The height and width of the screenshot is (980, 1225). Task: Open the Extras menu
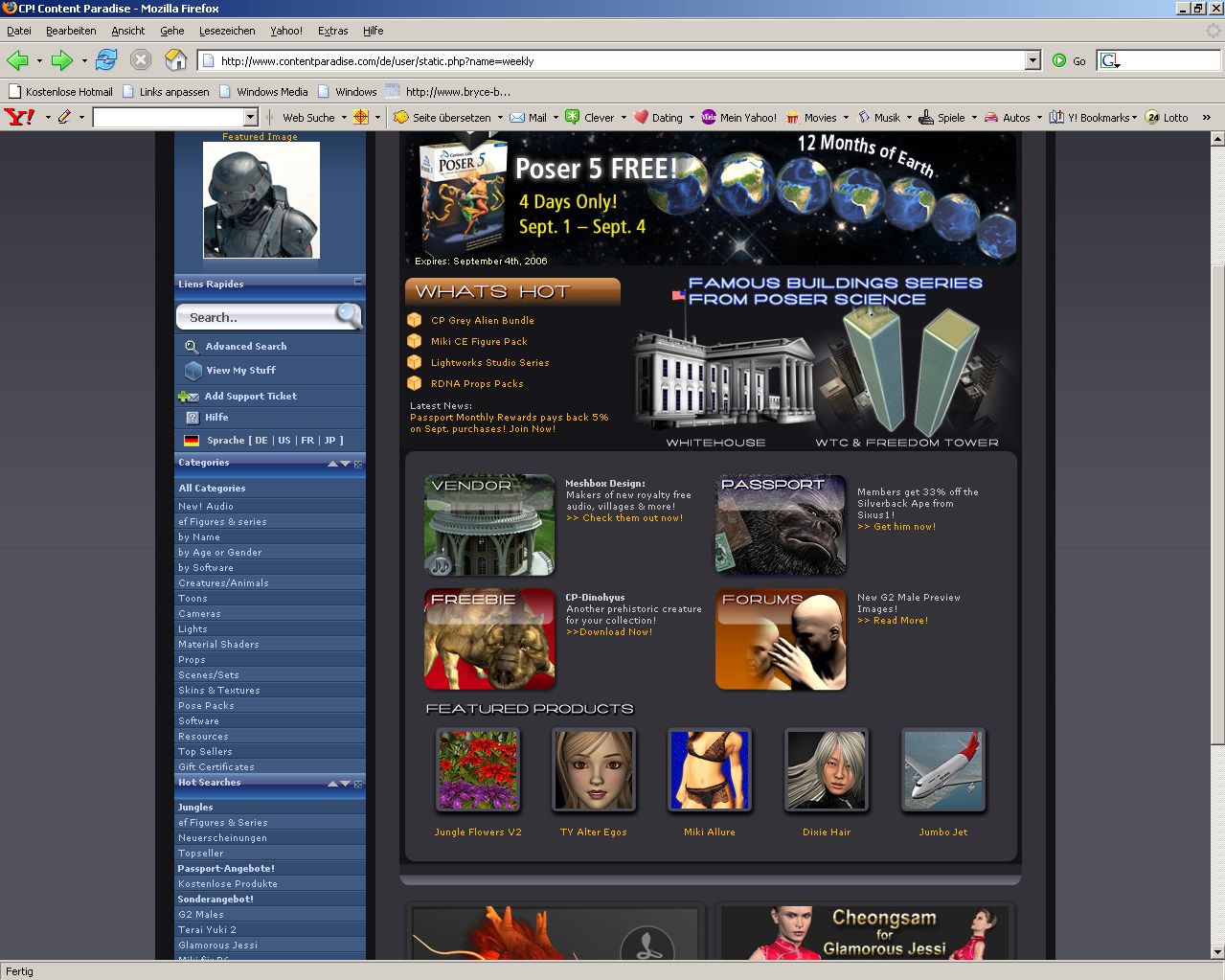332,31
